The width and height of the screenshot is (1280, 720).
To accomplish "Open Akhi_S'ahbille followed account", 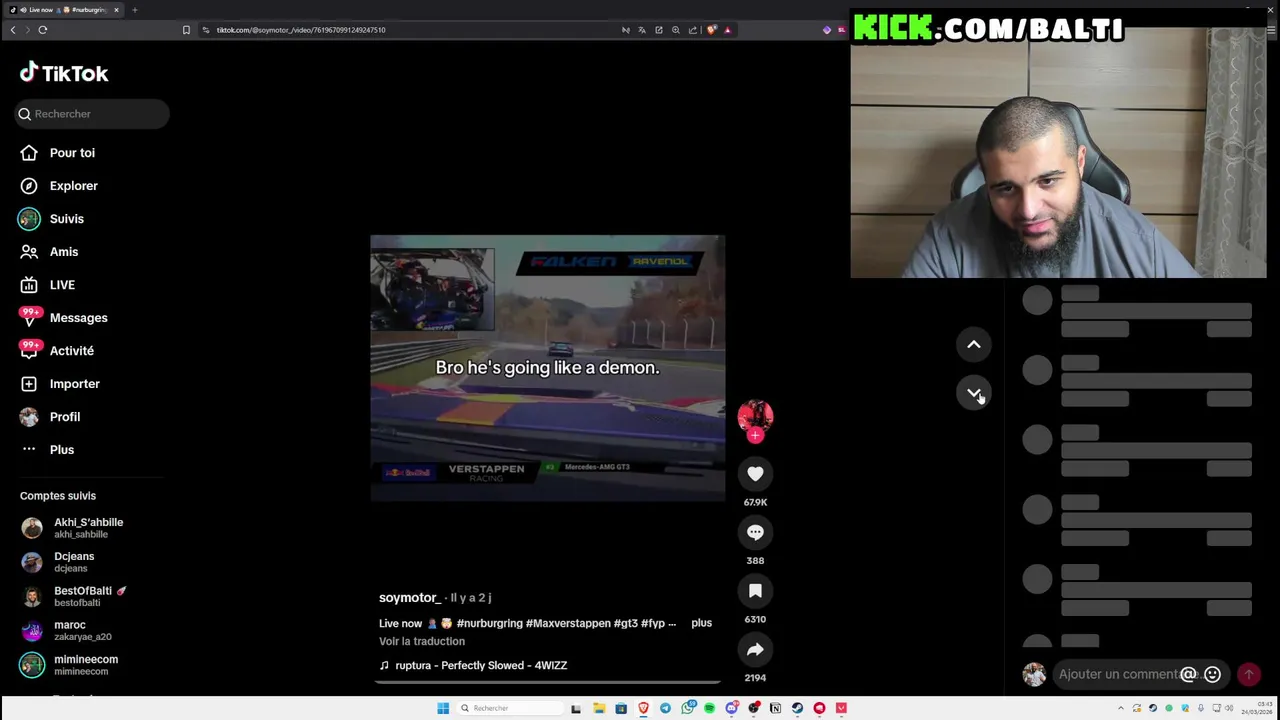I will pos(73,528).
